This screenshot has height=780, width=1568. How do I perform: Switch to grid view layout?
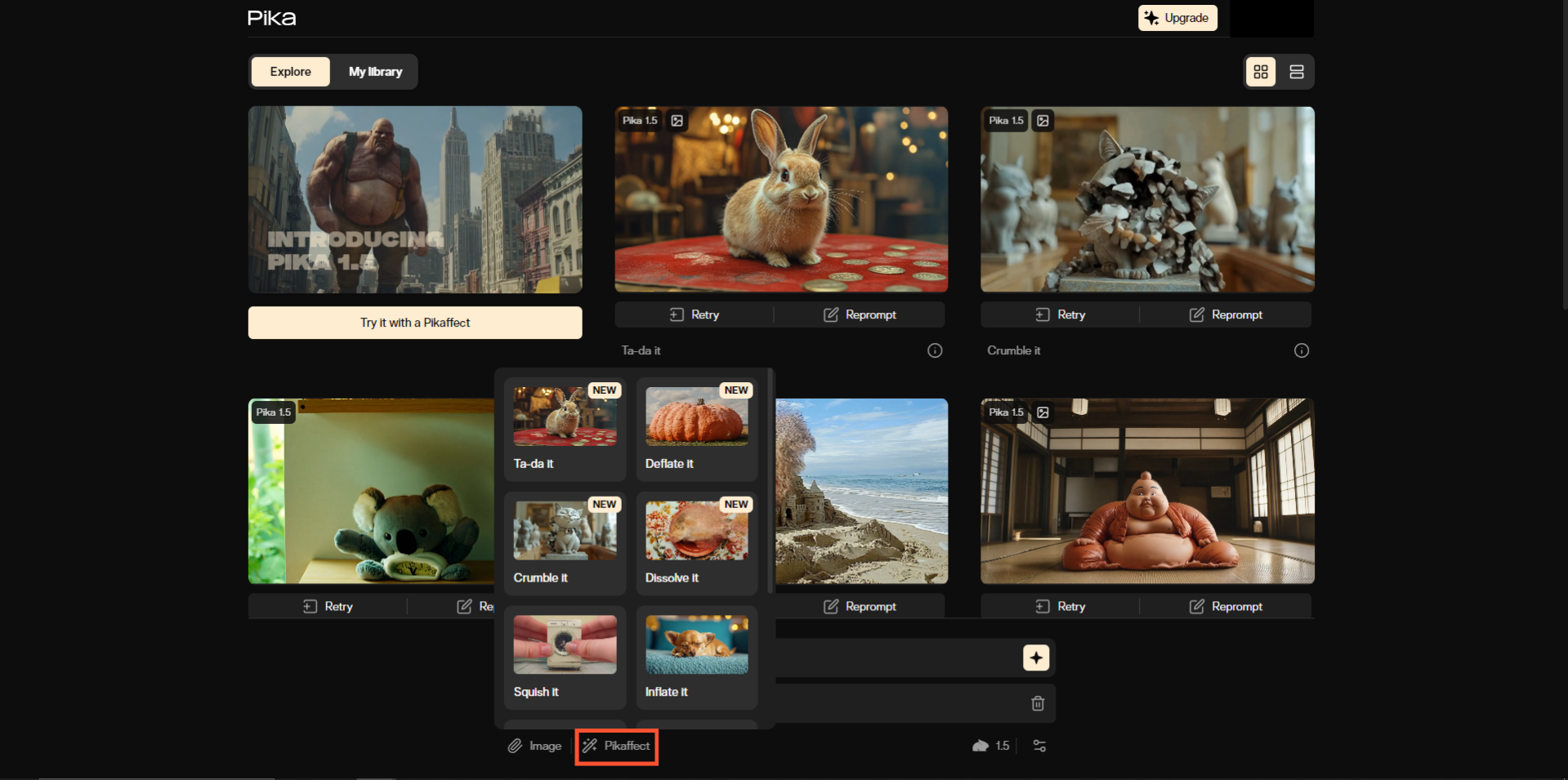pyautogui.click(x=1260, y=72)
